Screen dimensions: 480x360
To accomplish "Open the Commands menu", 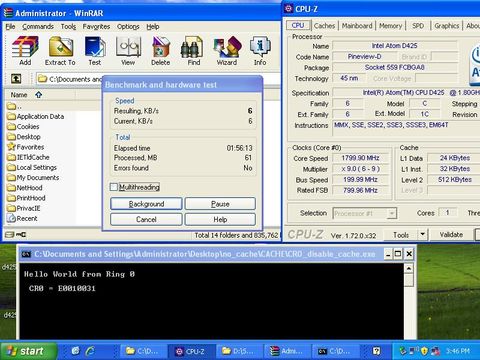I will click(38, 27).
